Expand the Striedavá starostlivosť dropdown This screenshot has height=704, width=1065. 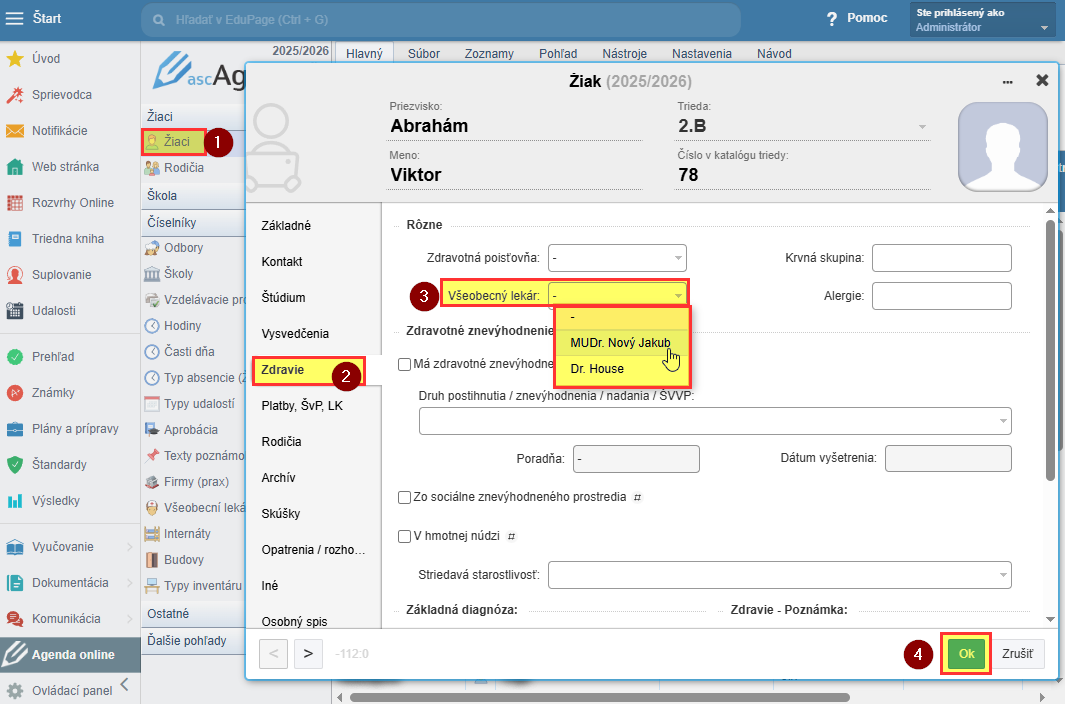click(779, 575)
